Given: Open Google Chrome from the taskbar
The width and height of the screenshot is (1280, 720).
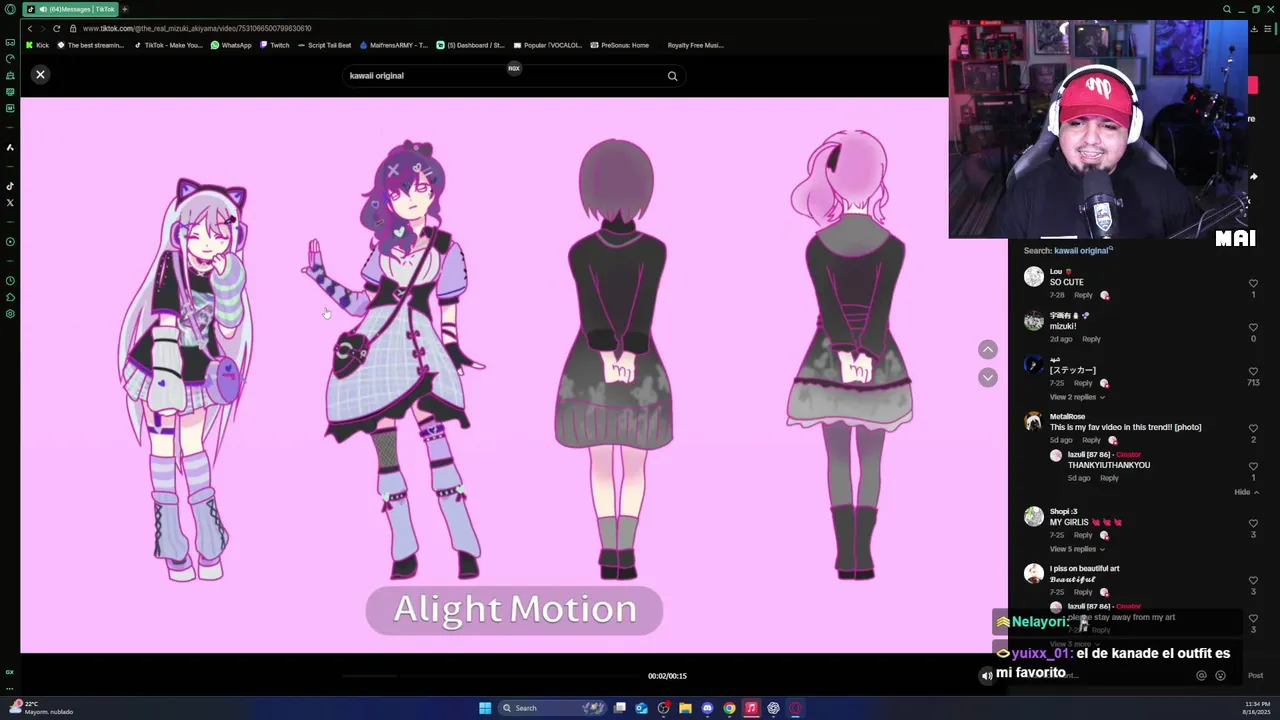Looking at the screenshot, I should click(x=729, y=708).
